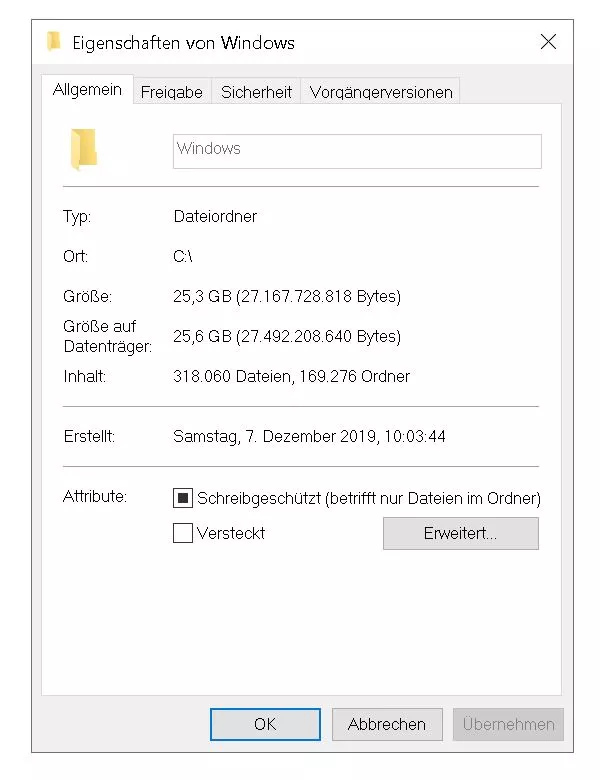
Task: Click the Übernehmen button
Action: (508, 724)
